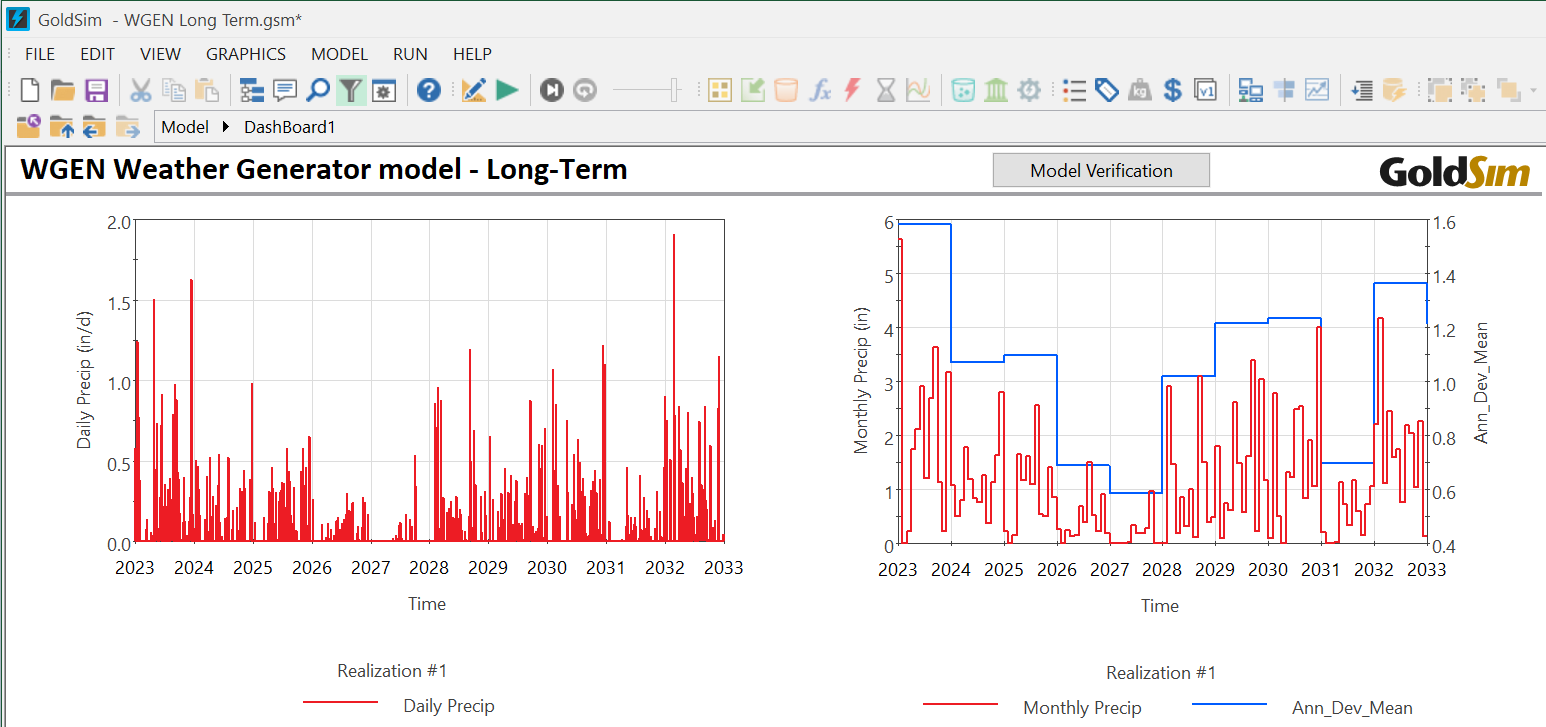The height and width of the screenshot is (727, 1546).
Task: Click the gray gear with lightning icon
Action: pos(1029,90)
